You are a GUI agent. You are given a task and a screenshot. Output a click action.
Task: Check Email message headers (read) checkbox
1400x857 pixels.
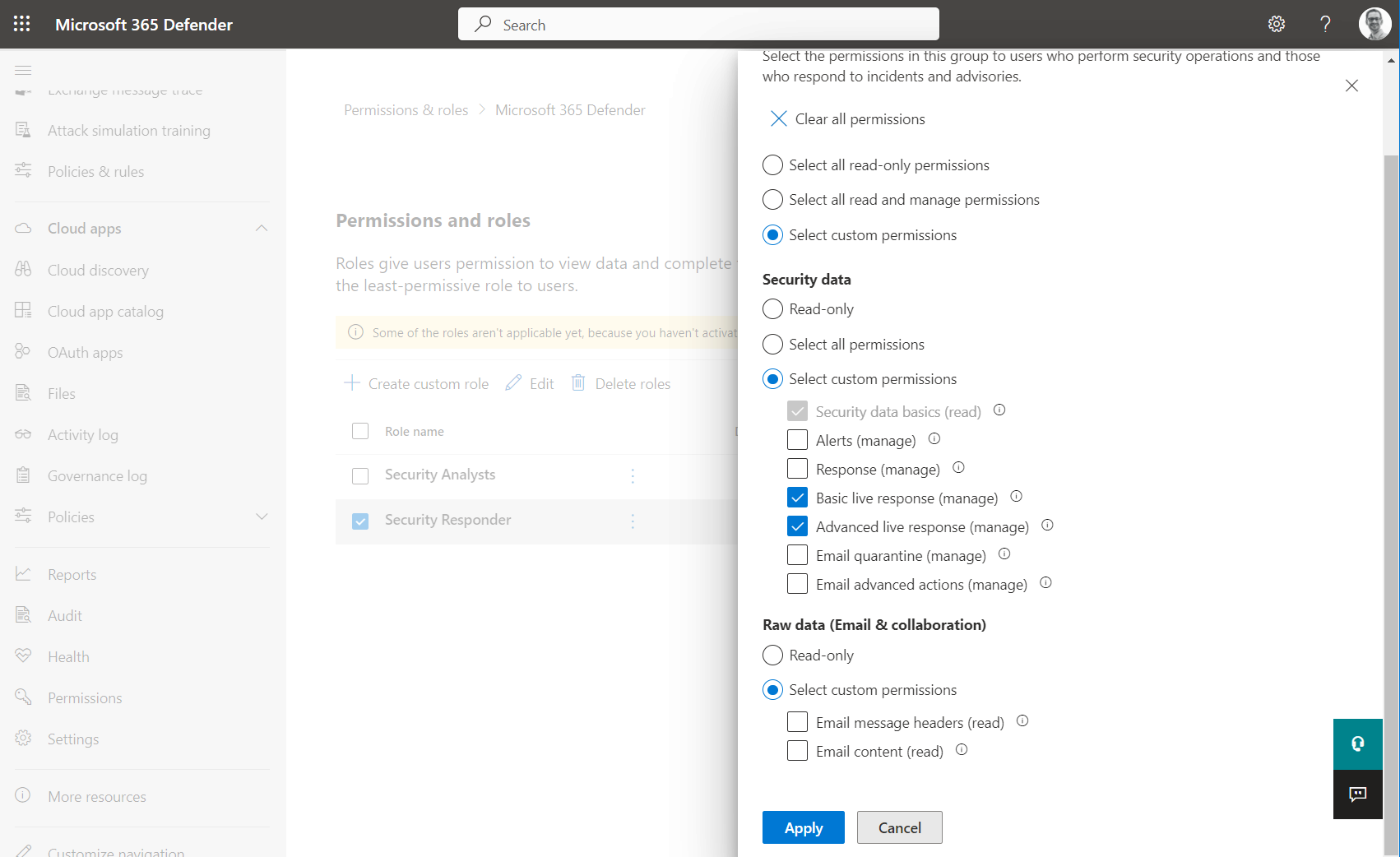tap(797, 722)
